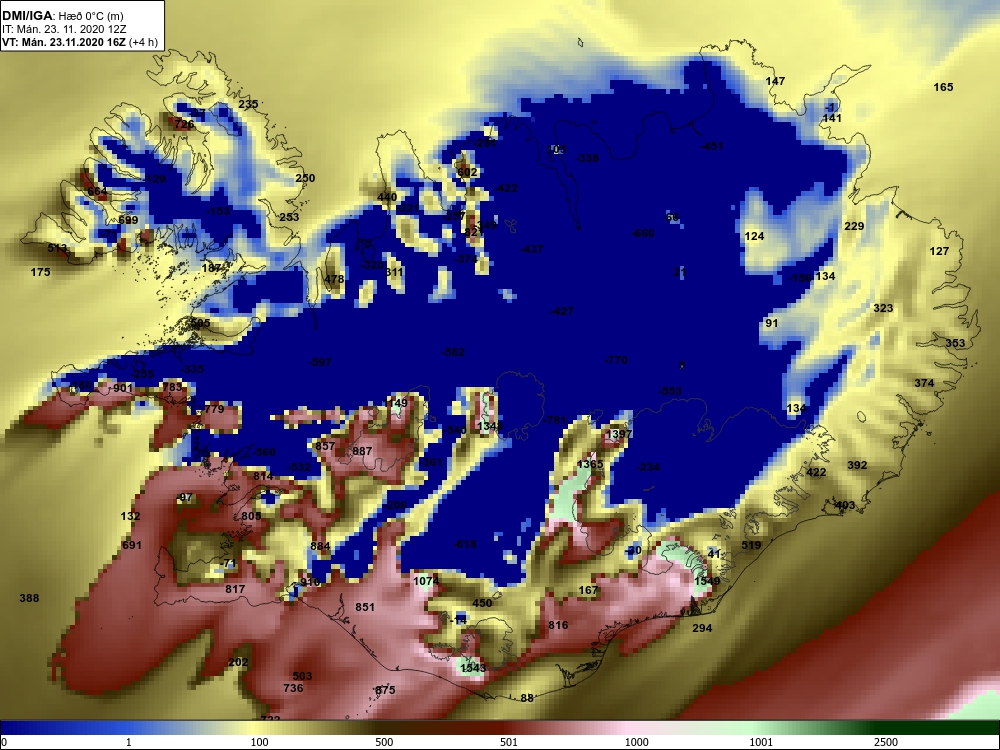Click the "503" value on the map
This screenshot has width=1000, height=750.
[302, 677]
